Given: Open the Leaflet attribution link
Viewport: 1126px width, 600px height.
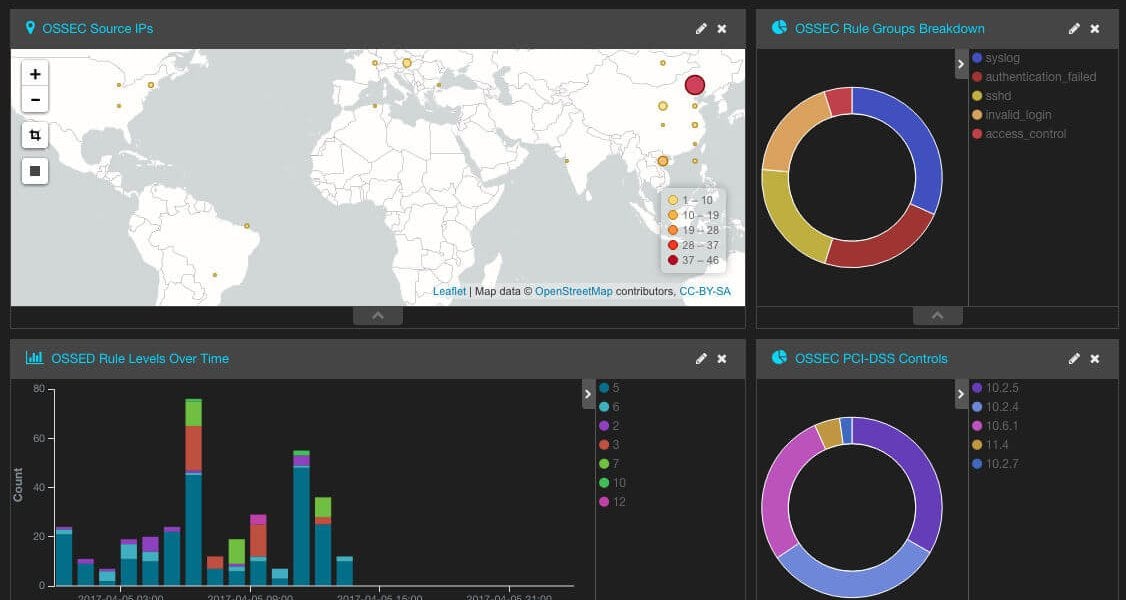Looking at the screenshot, I should point(449,291).
